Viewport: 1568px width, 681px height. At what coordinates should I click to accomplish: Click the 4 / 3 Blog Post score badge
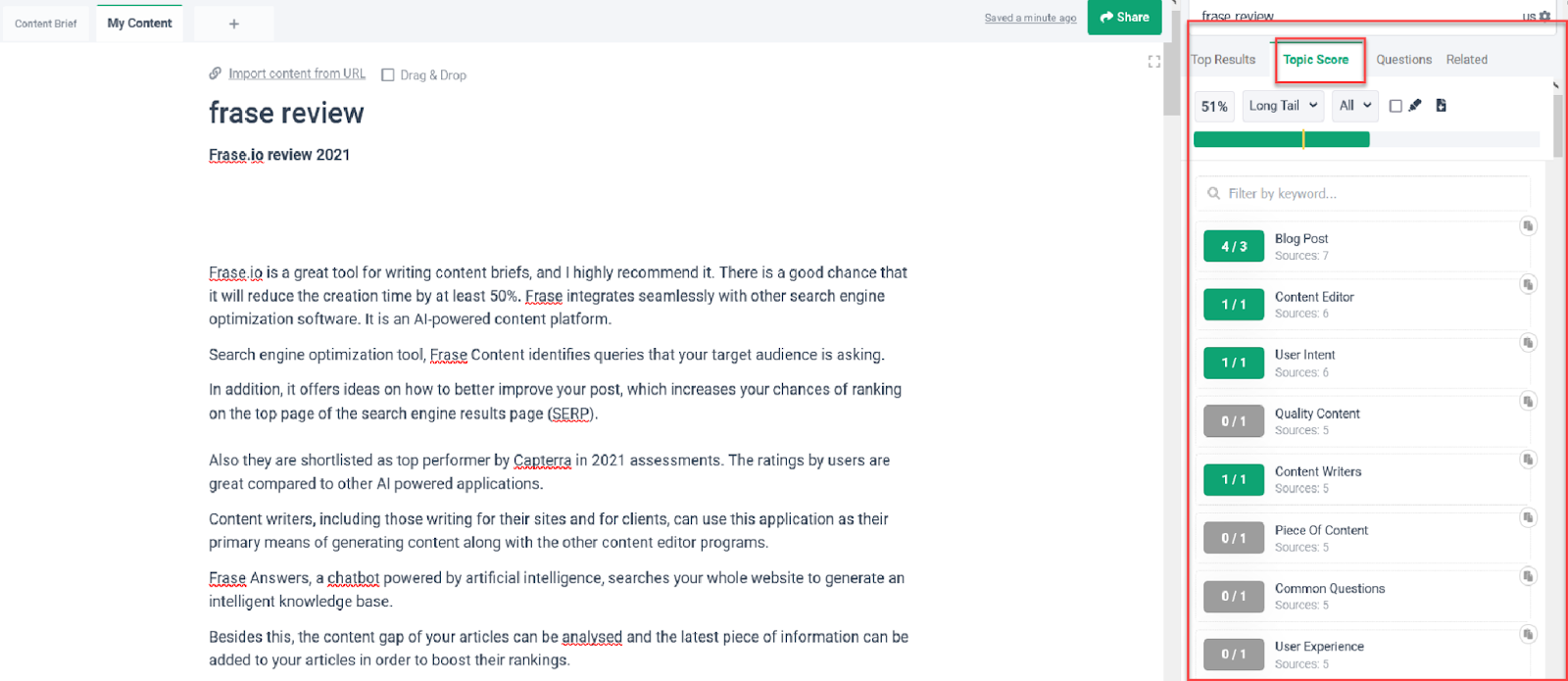click(1234, 246)
